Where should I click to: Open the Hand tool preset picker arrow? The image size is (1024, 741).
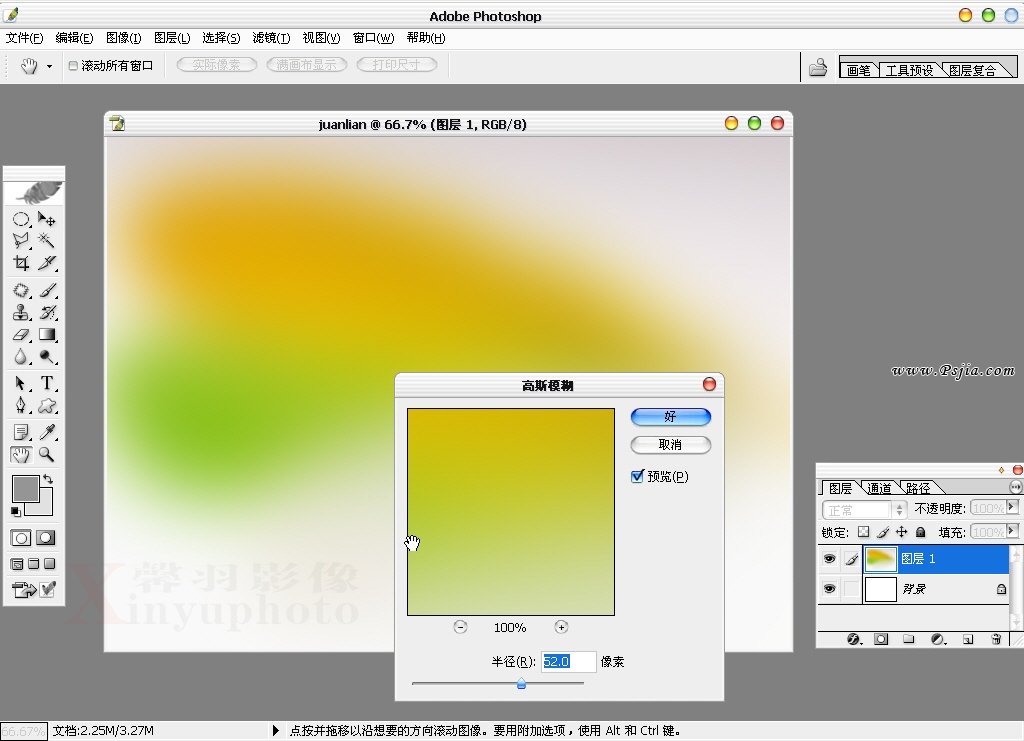(49, 66)
